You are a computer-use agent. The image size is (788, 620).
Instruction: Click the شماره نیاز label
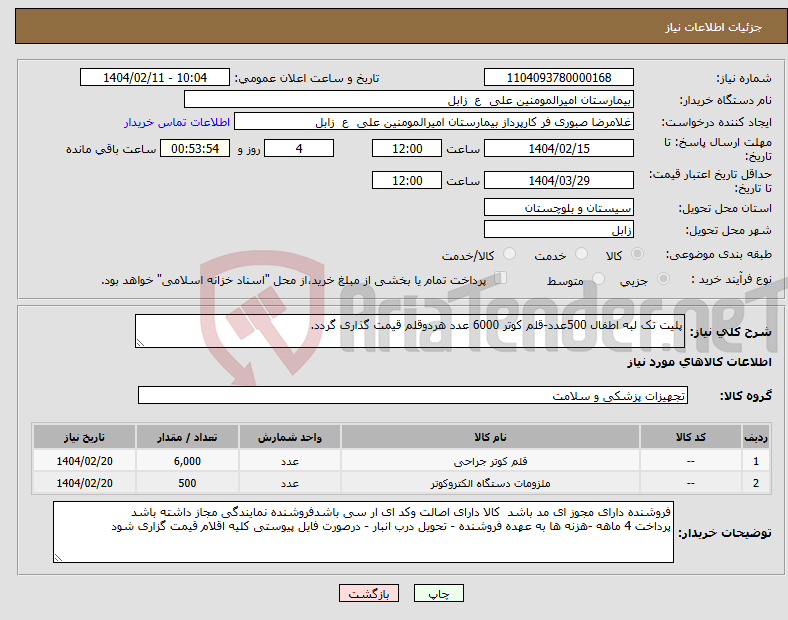tap(744, 78)
